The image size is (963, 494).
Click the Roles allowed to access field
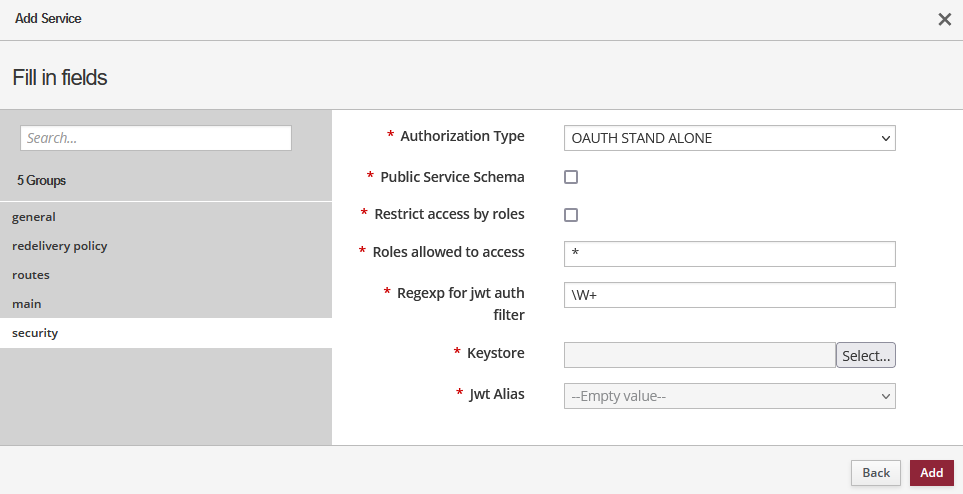729,254
